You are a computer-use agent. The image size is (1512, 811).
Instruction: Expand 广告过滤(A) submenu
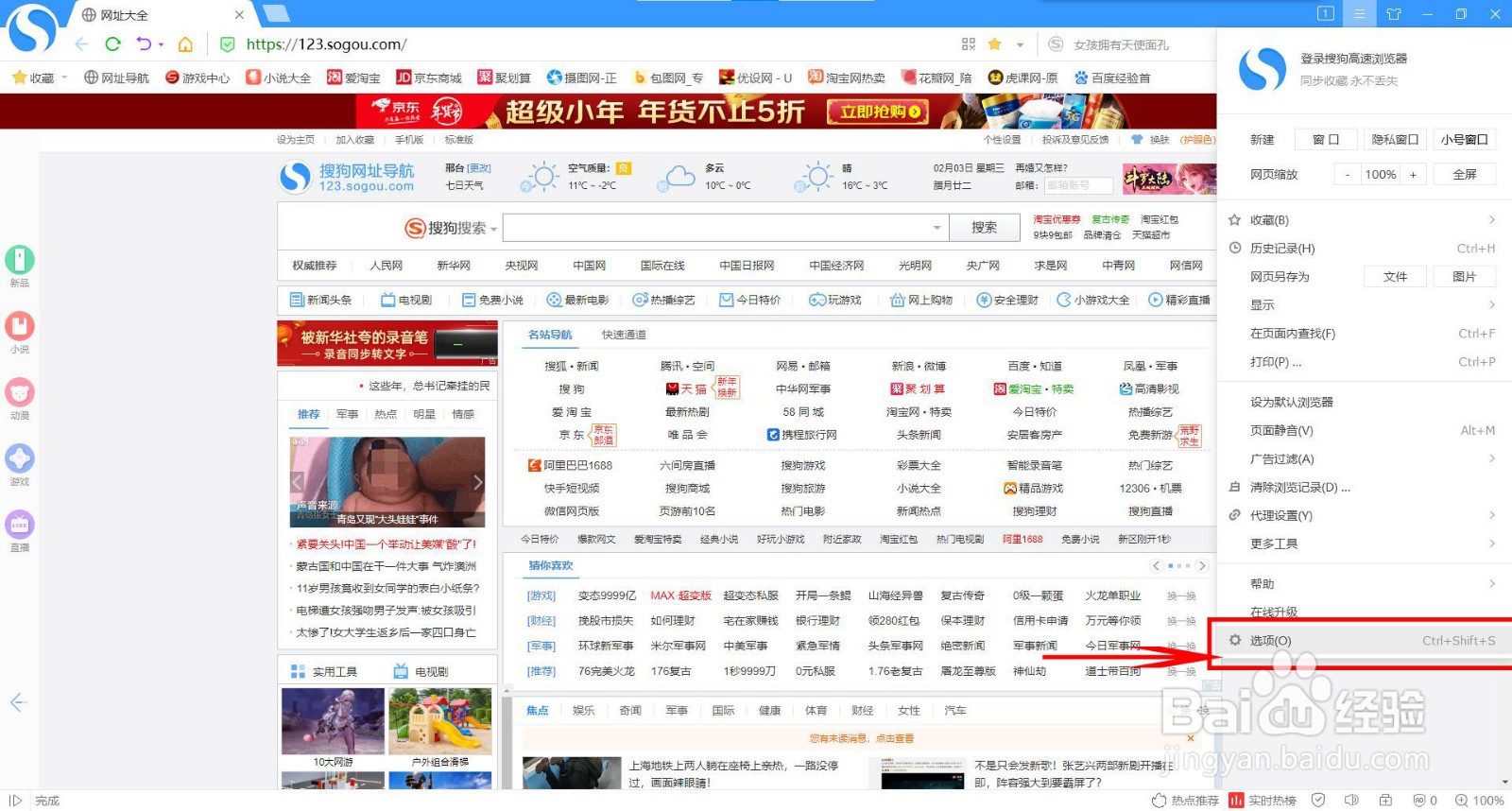[x=1492, y=458]
